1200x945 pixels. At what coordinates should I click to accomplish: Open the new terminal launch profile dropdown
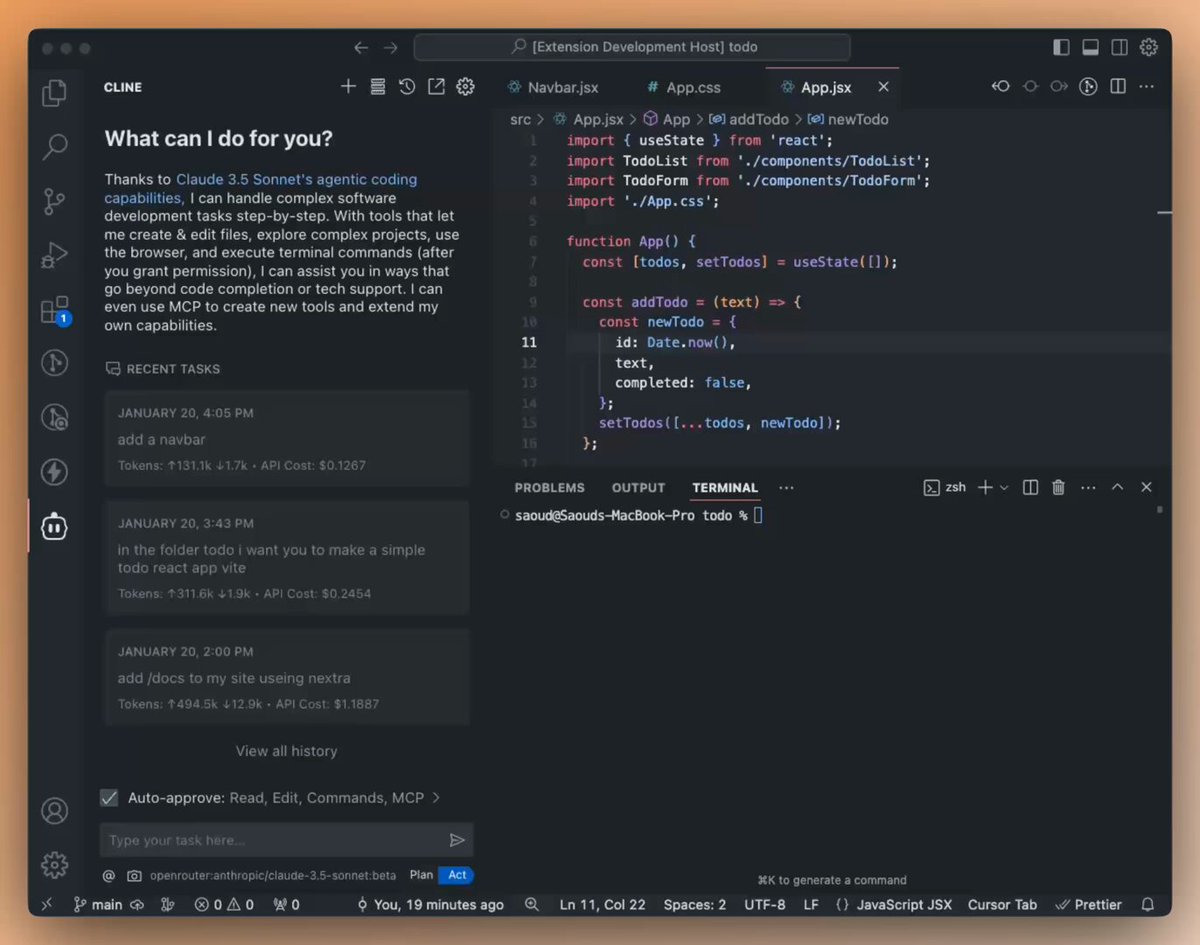[1004, 487]
